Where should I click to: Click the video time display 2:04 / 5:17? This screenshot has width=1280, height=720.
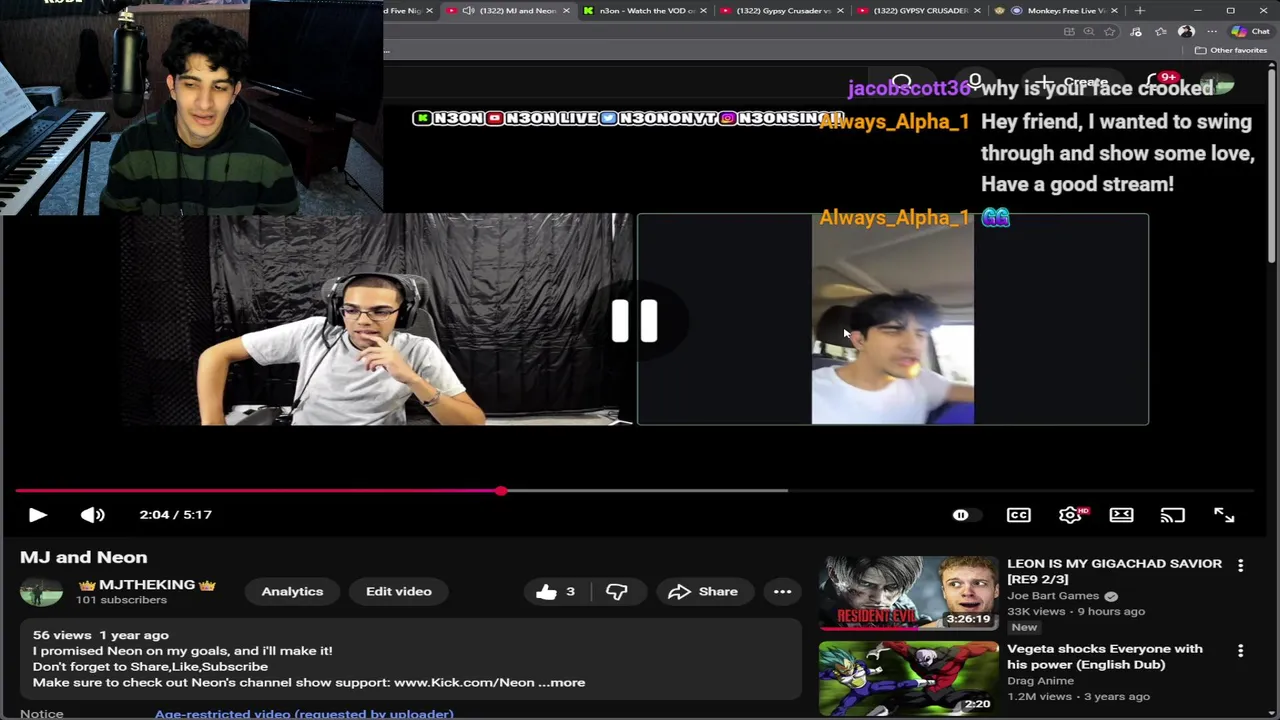coord(176,515)
